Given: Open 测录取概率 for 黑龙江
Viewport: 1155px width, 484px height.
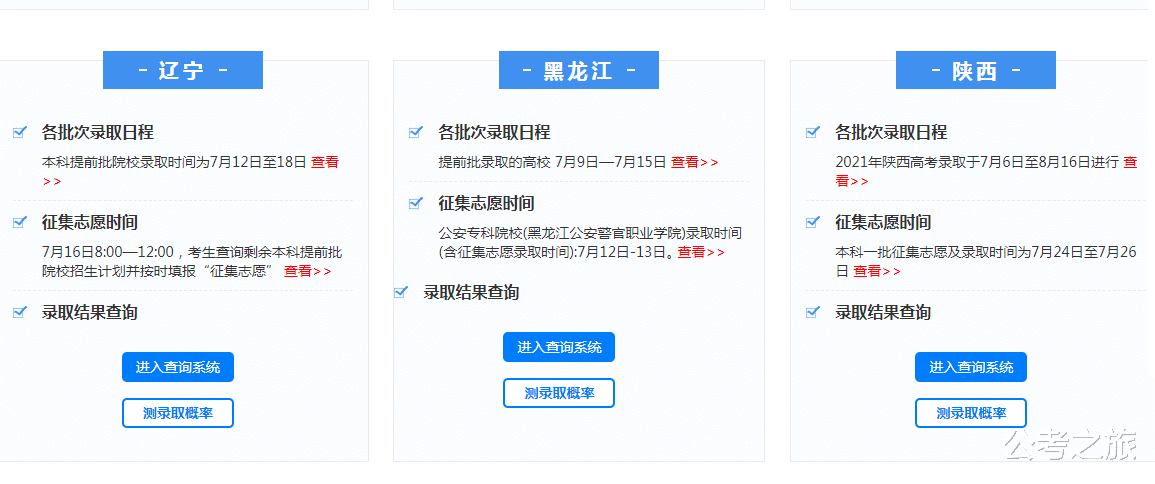Looking at the screenshot, I should 559,393.
